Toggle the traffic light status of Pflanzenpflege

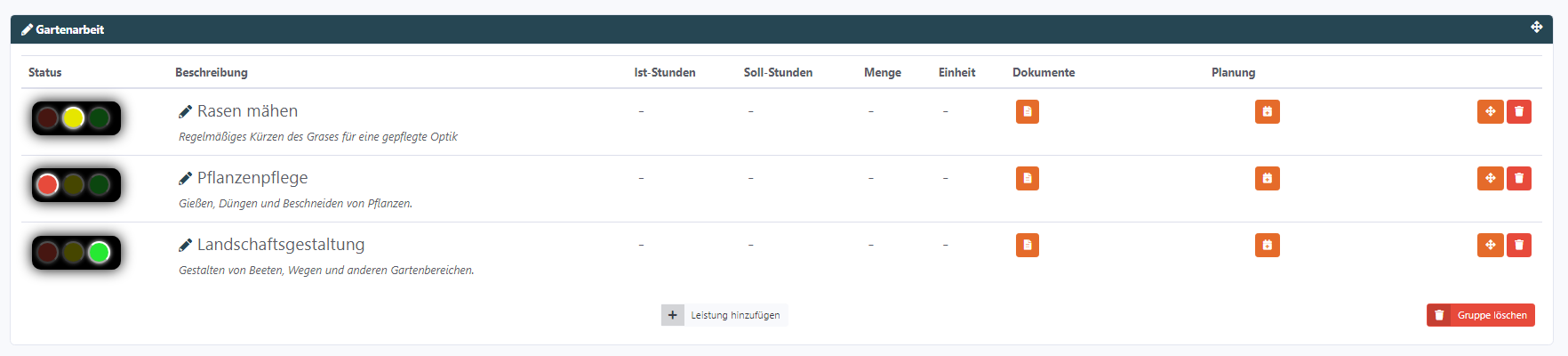(76, 184)
